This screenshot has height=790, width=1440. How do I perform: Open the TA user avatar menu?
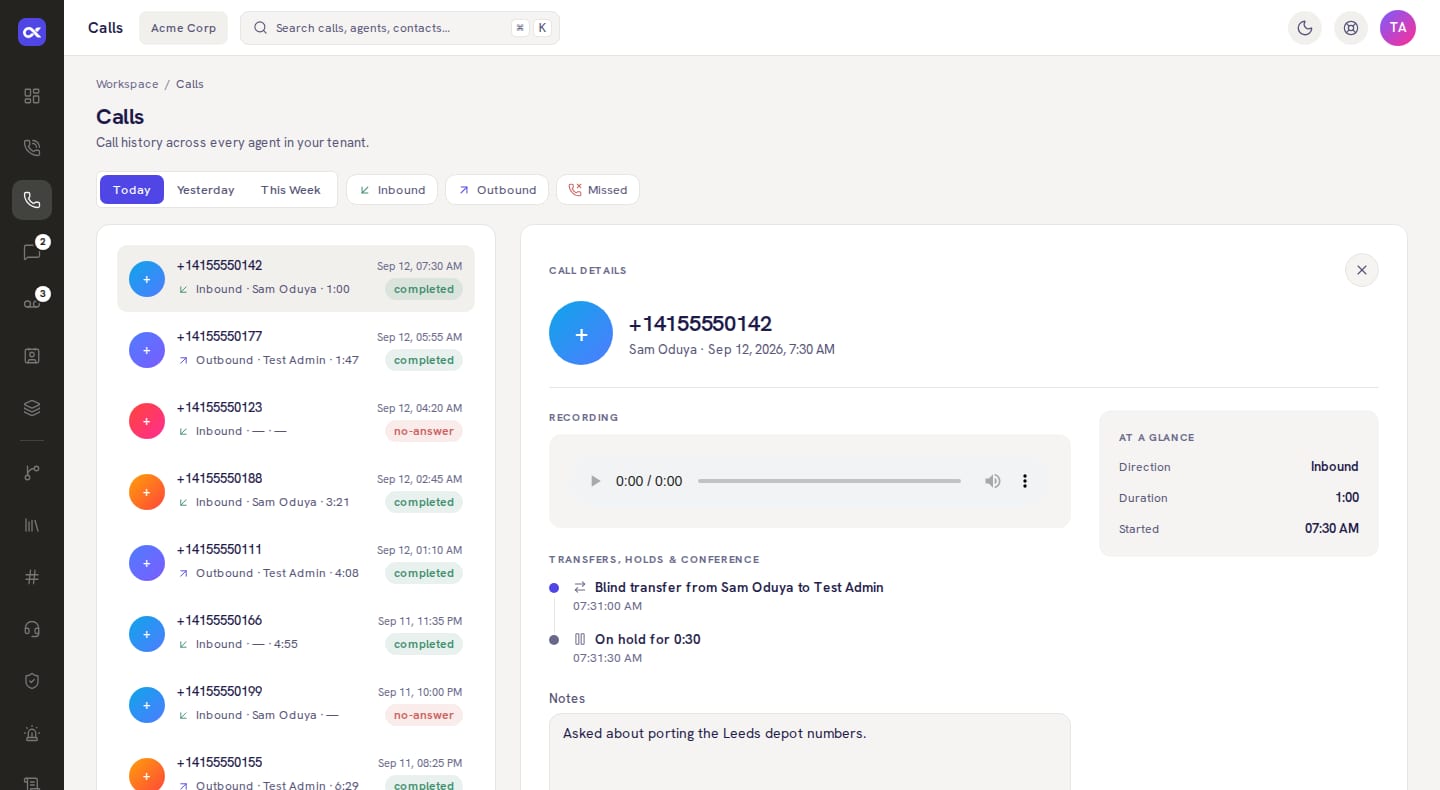pos(1398,28)
